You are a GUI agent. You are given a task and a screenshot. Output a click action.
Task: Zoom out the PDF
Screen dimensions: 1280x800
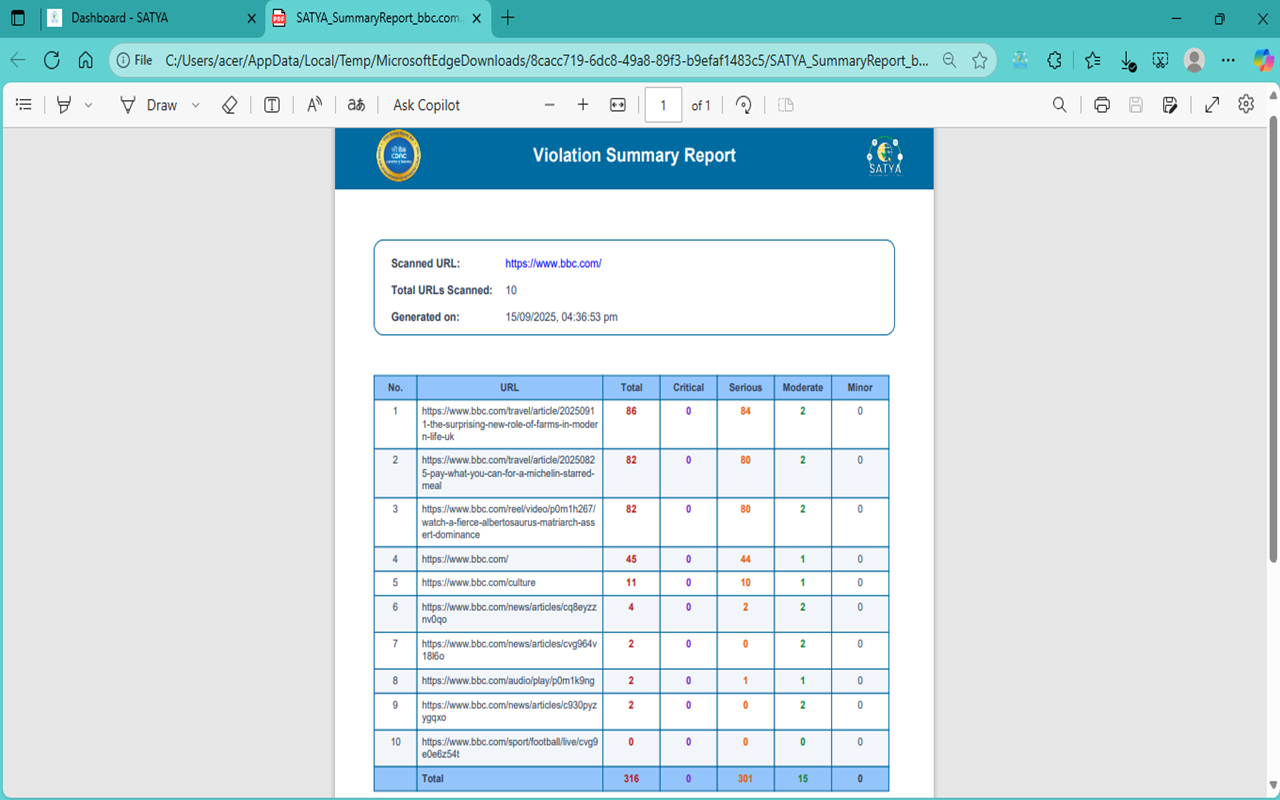coord(549,105)
